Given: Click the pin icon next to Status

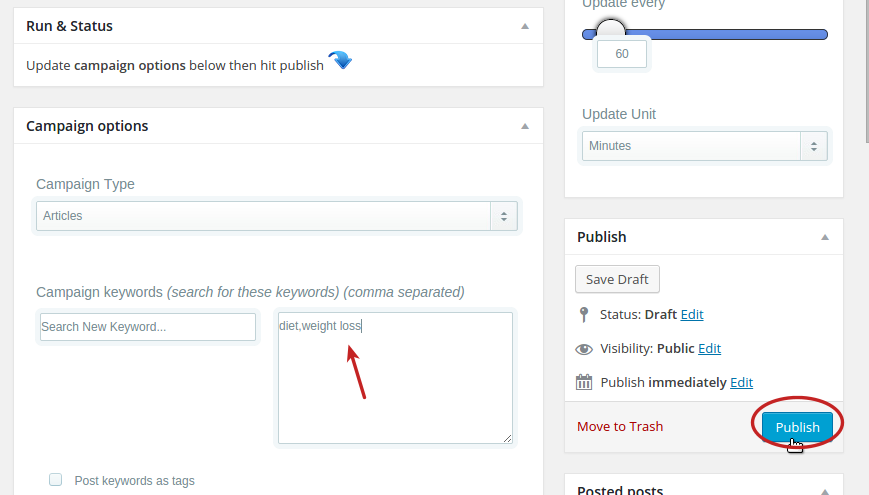Looking at the screenshot, I should tap(584, 315).
